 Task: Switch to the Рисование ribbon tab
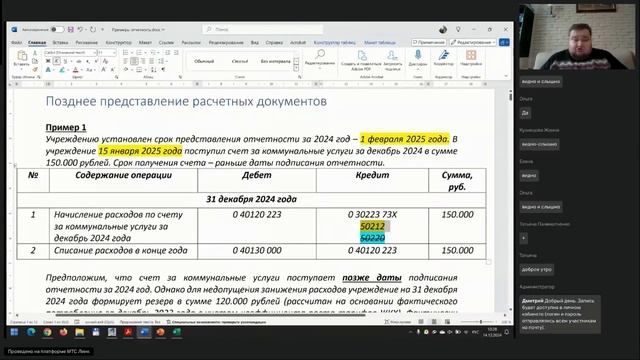[87, 42]
